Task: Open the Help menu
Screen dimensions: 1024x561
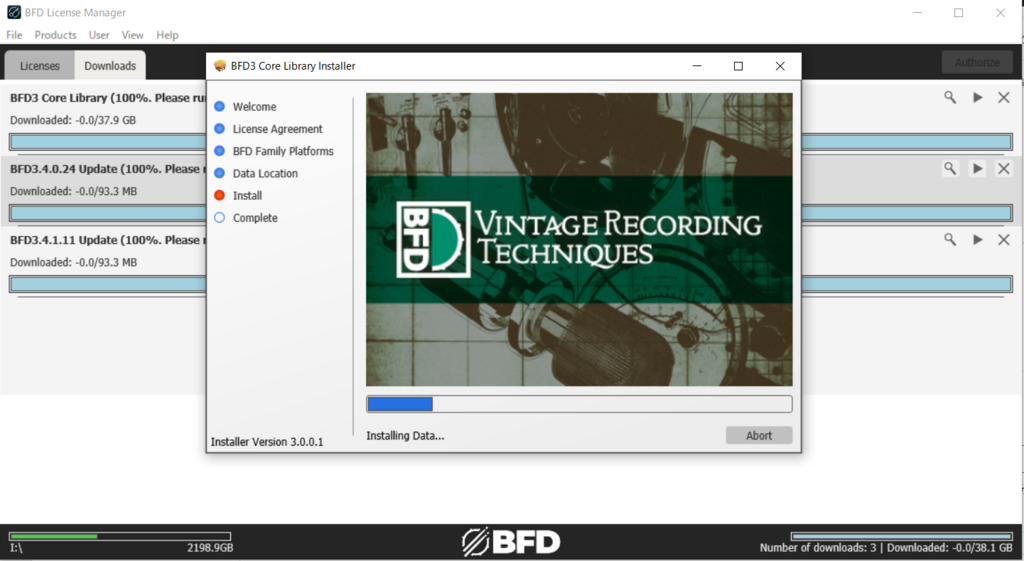Action: click(x=167, y=35)
